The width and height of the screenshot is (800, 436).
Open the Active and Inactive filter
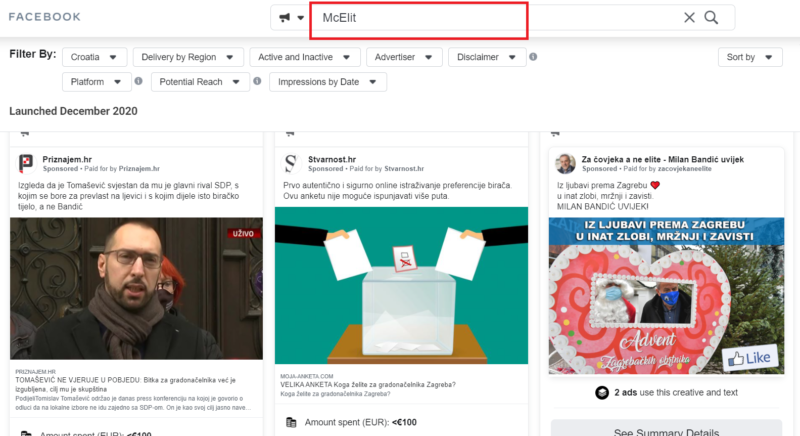[x=305, y=57]
